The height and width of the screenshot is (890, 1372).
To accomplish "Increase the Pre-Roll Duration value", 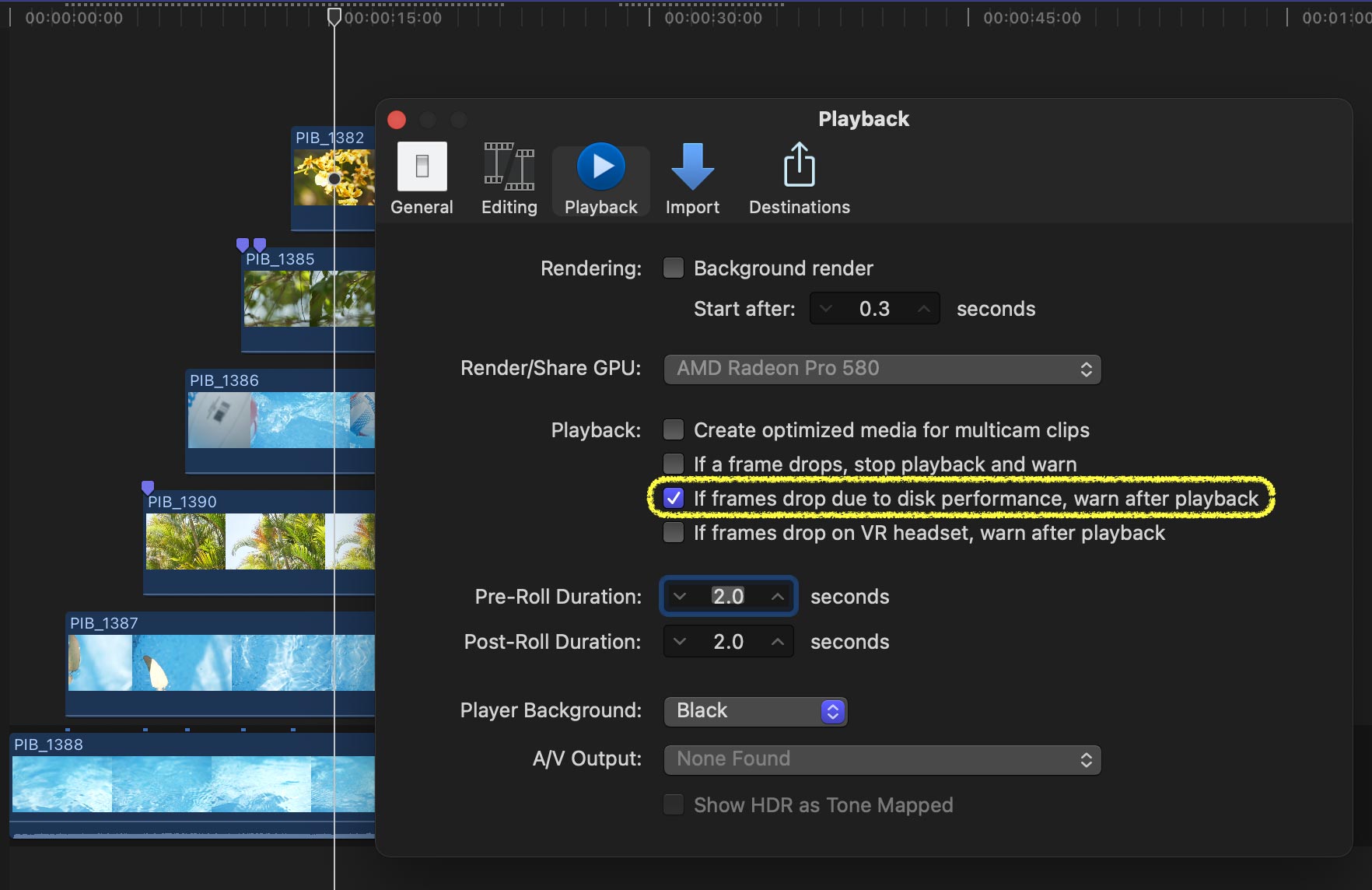I will pyautogui.click(x=777, y=597).
